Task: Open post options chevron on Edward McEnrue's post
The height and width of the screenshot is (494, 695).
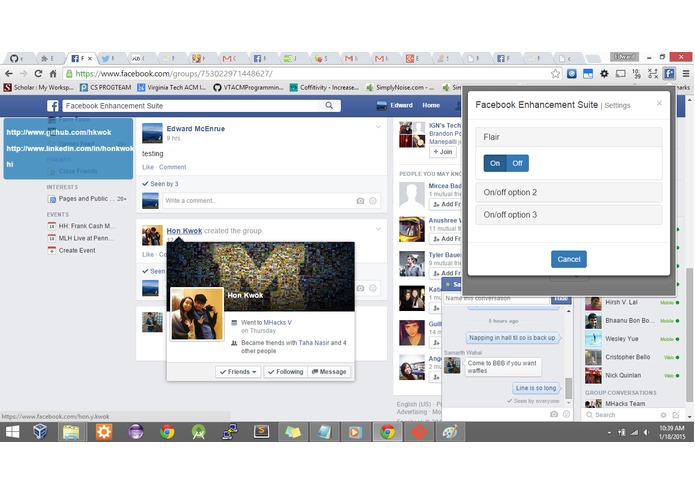Action: 378,127
